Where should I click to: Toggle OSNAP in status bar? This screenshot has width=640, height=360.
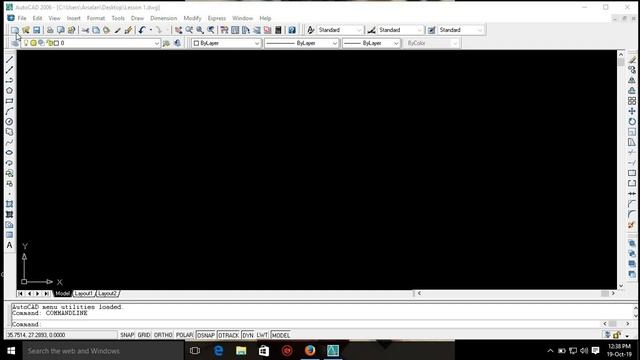pos(206,335)
